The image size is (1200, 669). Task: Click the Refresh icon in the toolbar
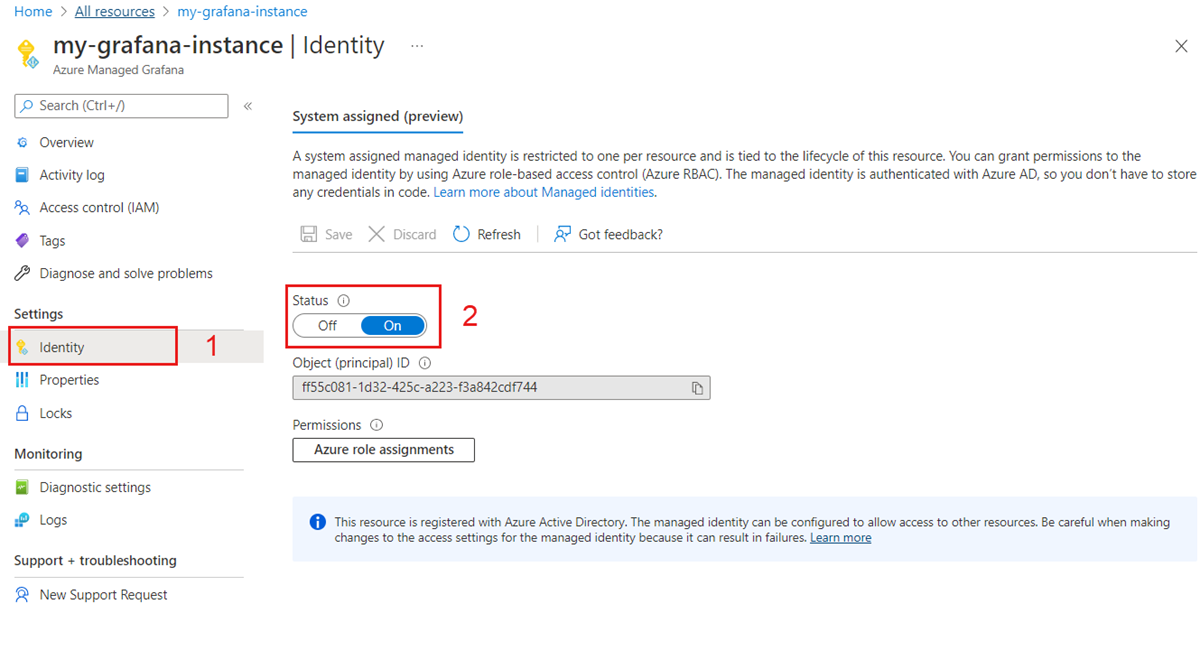tap(461, 234)
